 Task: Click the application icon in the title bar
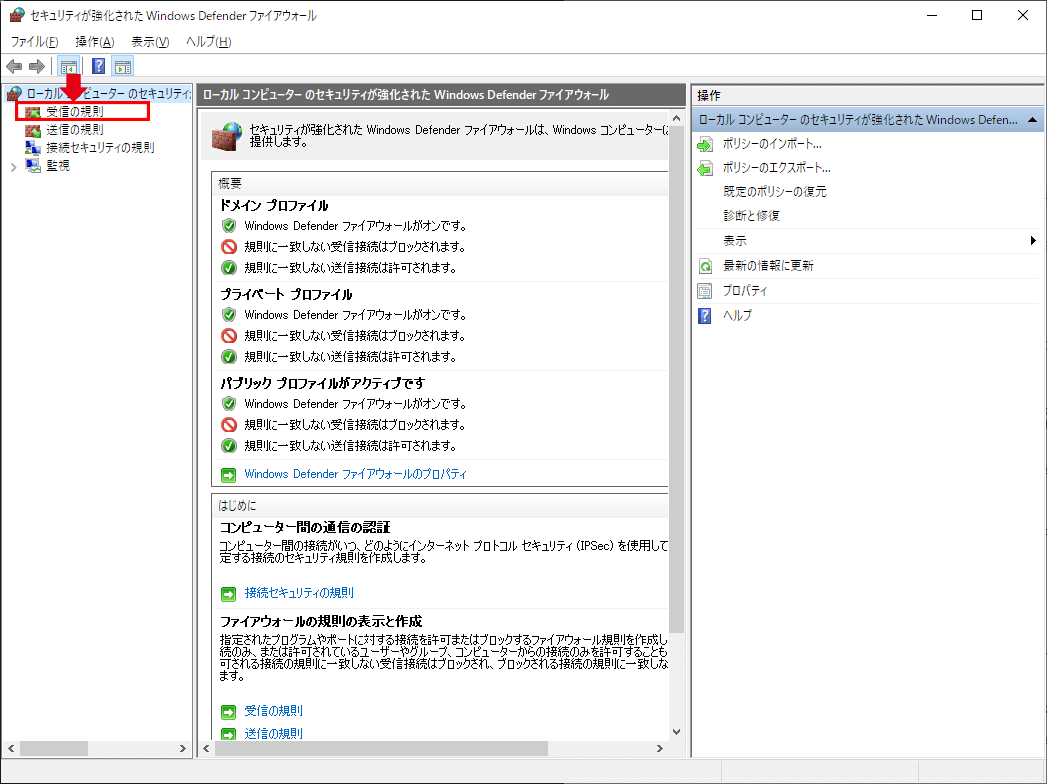click(17, 15)
